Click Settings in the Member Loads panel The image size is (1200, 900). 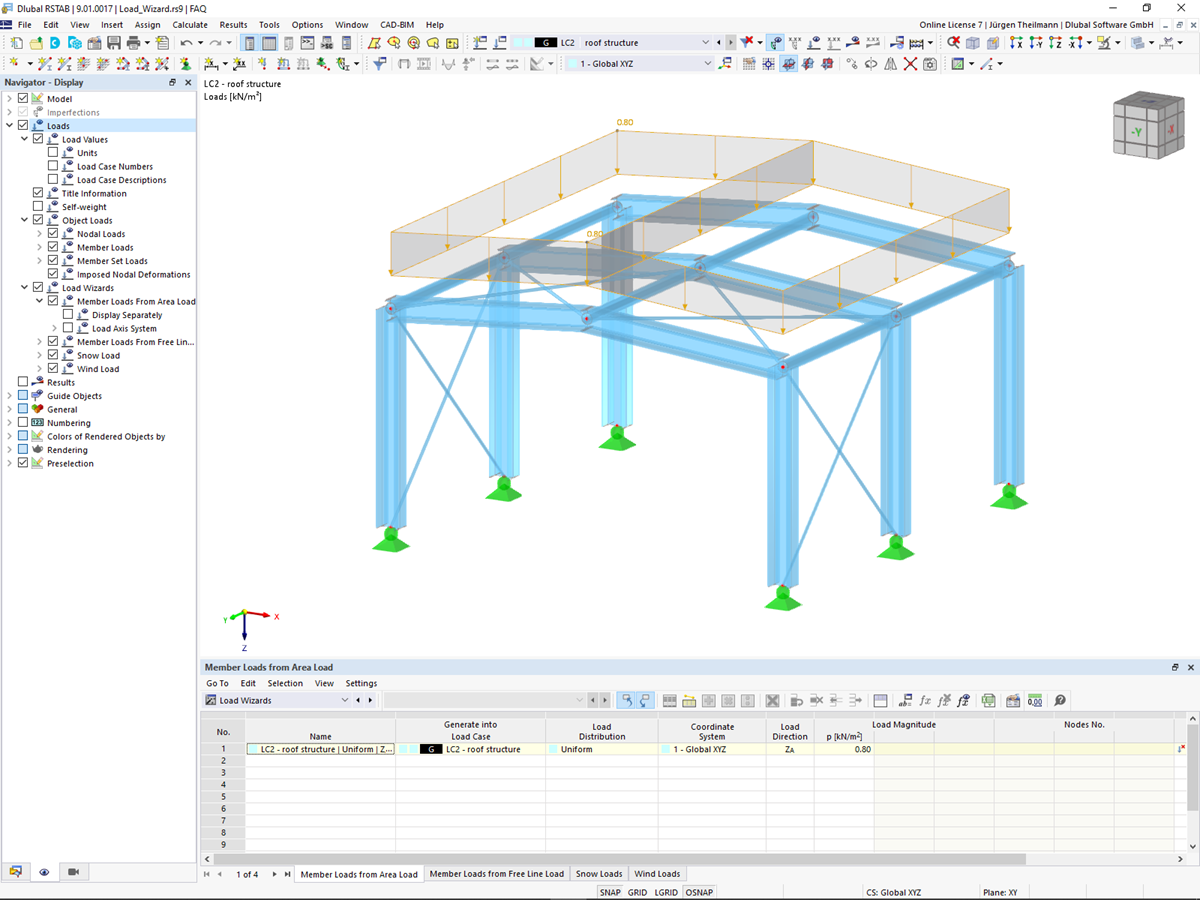click(361, 682)
